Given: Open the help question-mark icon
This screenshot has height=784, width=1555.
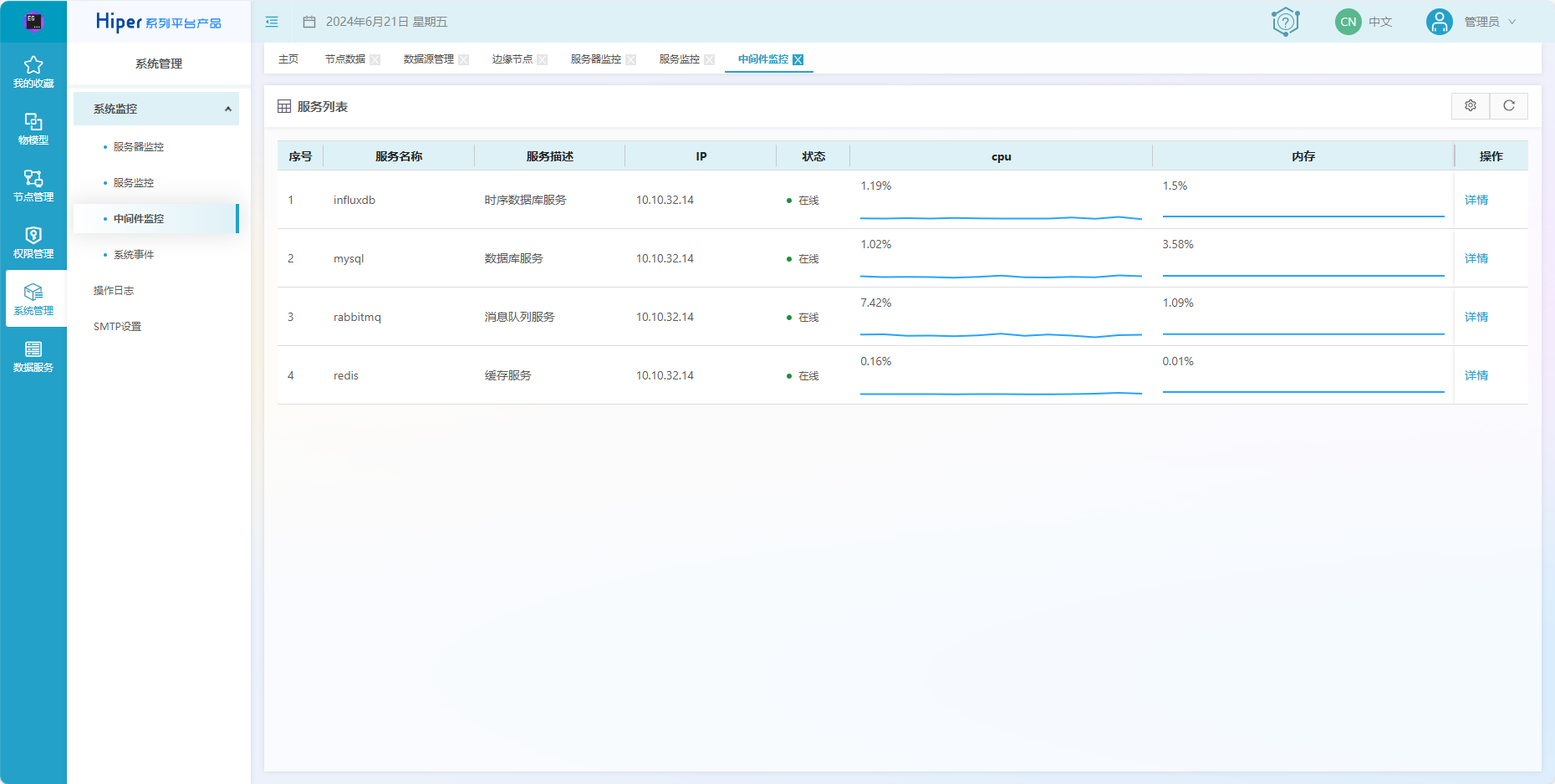Looking at the screenshot, I should (1285, 22).
